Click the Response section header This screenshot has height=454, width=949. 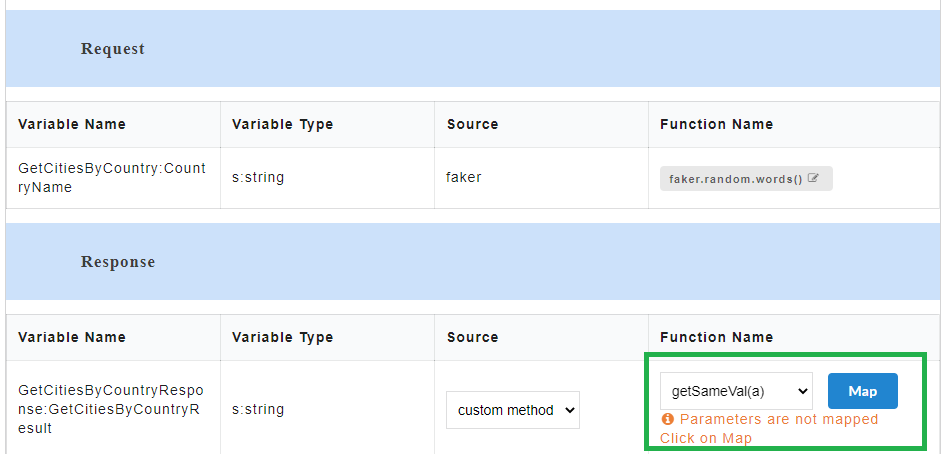pos(118,262)
